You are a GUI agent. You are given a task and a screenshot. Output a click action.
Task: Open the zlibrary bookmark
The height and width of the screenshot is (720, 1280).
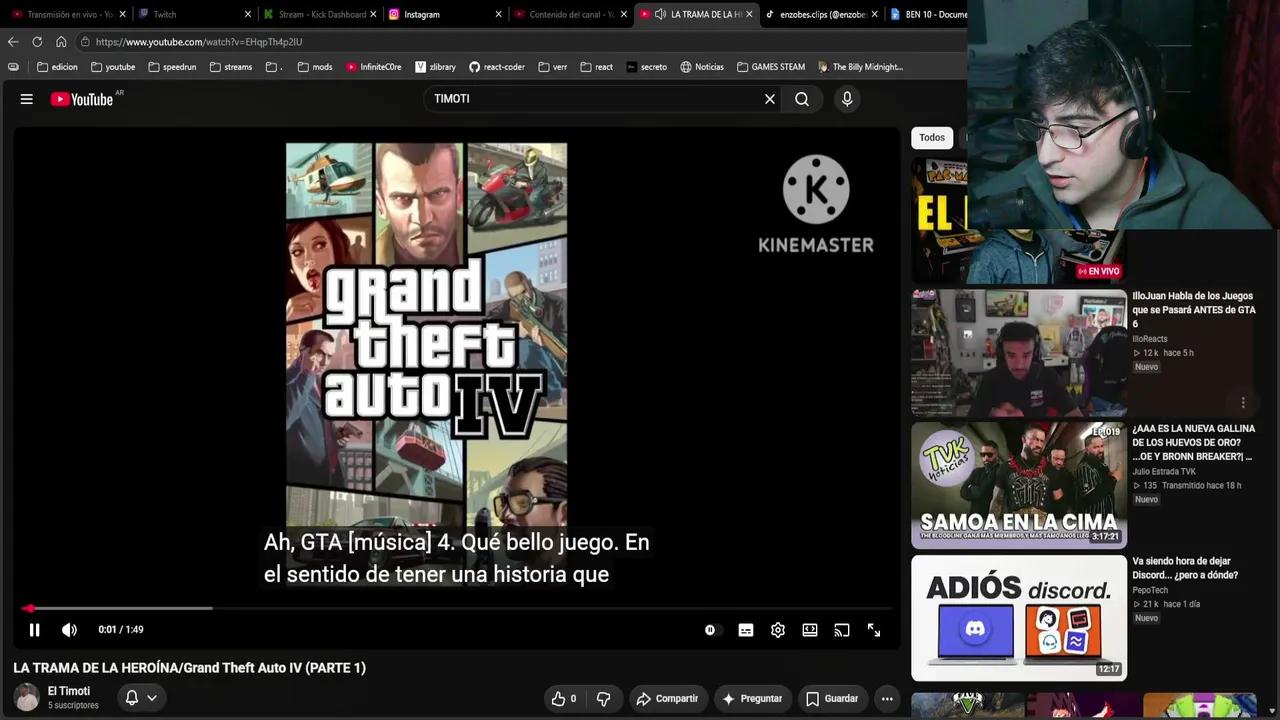pos(435,67)
